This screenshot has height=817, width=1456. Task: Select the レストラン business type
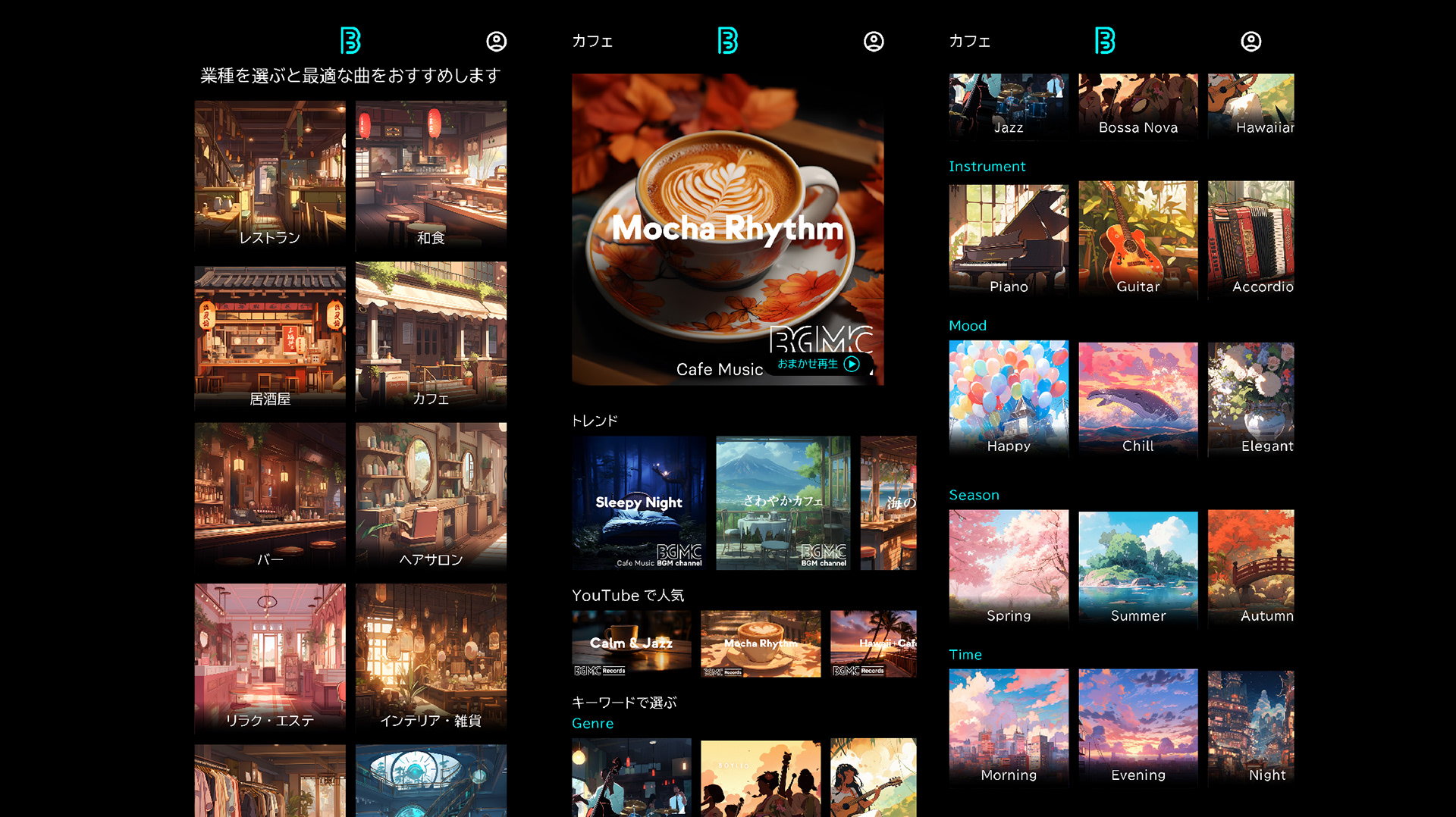point(270,176)
